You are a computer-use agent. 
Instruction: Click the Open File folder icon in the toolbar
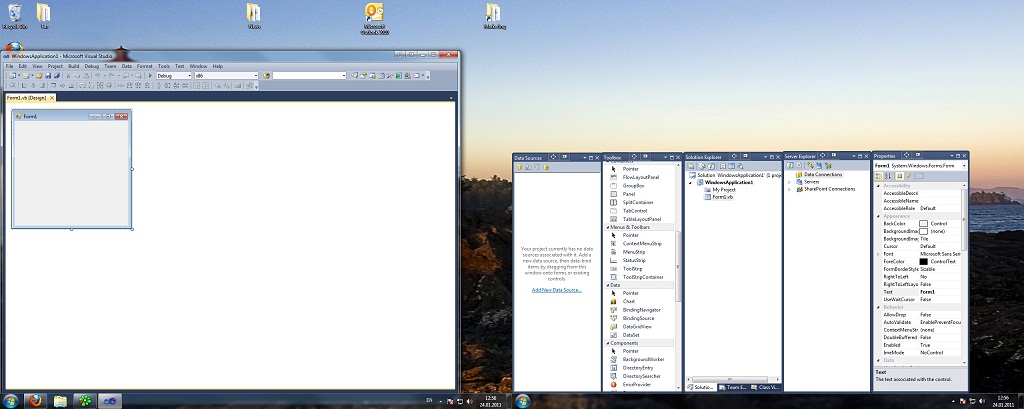(39, 76)
